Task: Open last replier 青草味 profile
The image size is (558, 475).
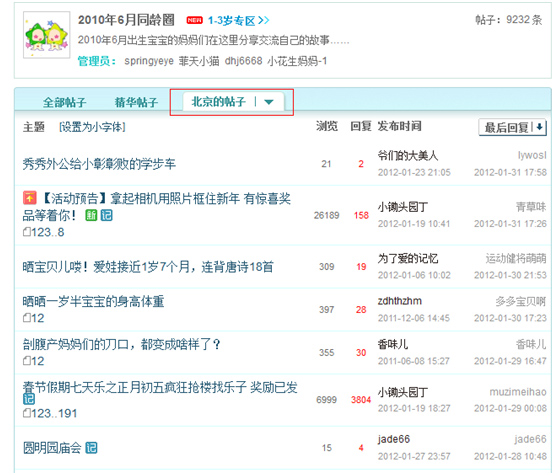Action: click(x=531, y=207)
